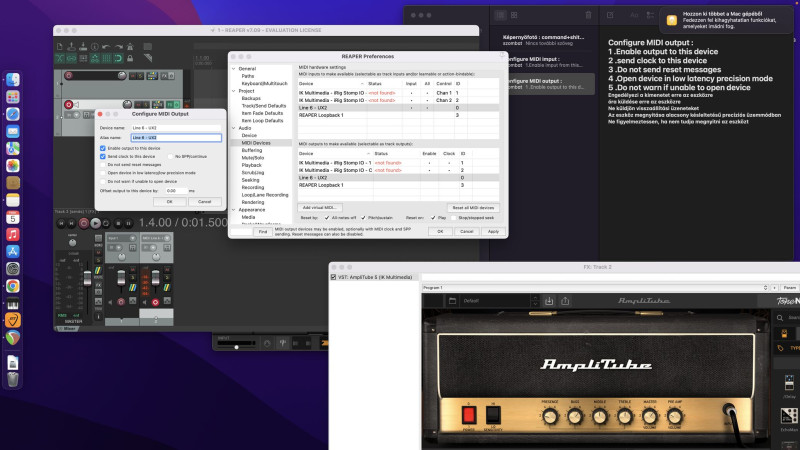
Task: Click the Redo arrow in REAPER toolbar
Action: coord(119,46)
